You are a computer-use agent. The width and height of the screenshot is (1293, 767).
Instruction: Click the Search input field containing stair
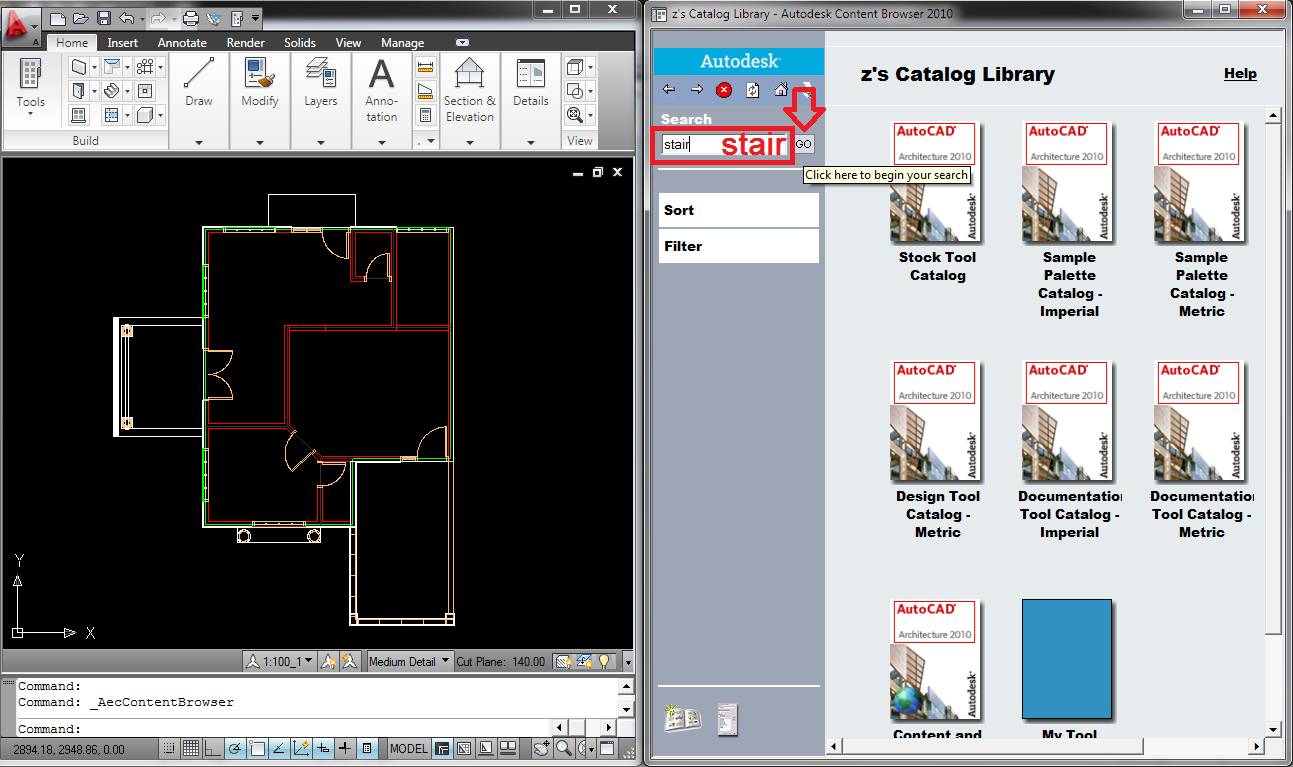tap(724, 145)
